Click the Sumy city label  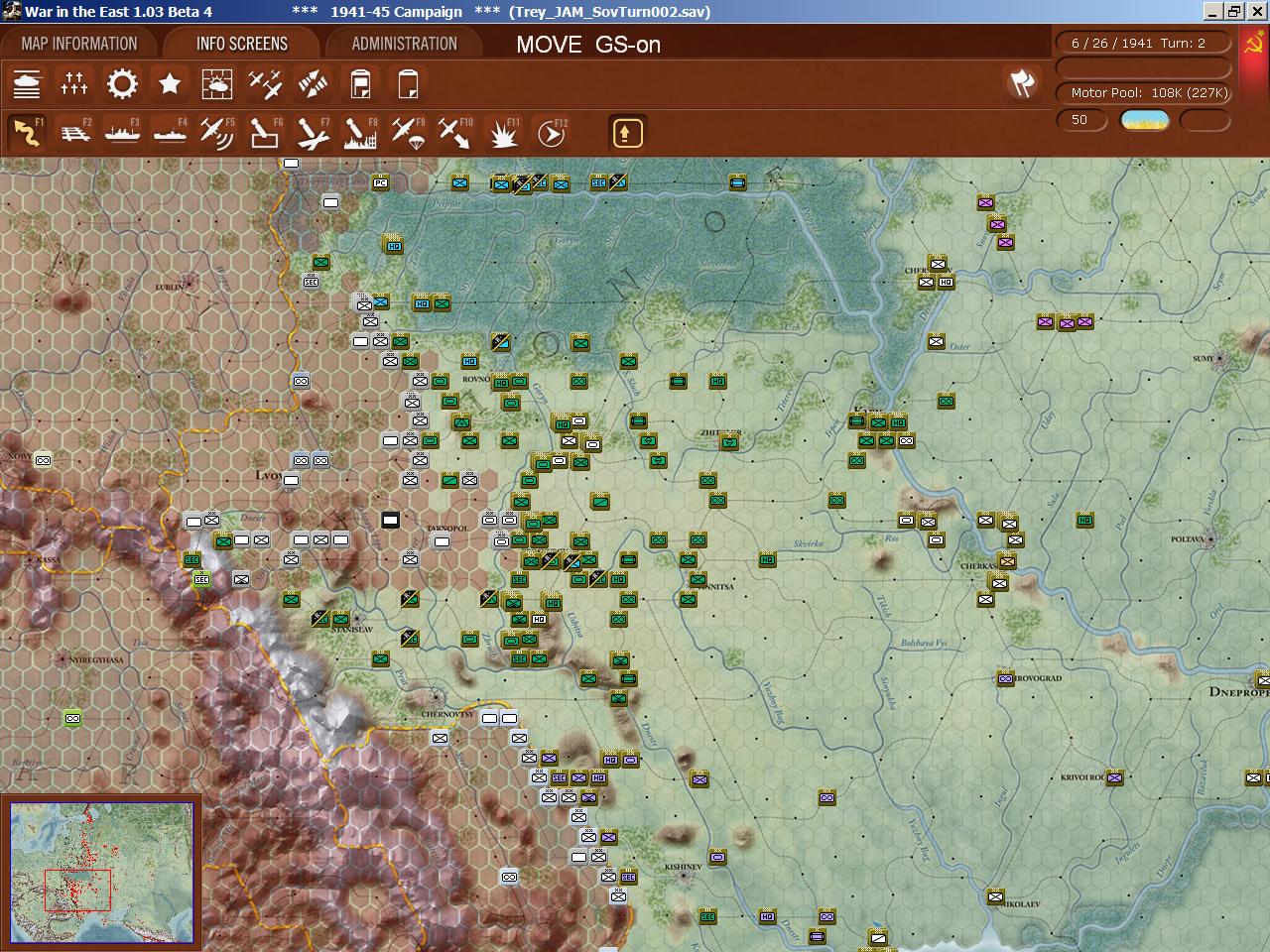tap(1204, 359)
